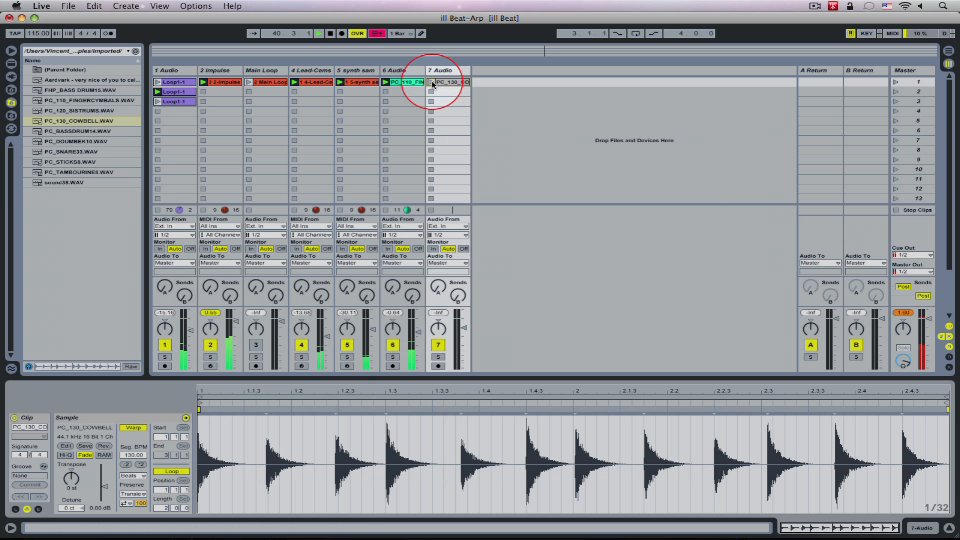This screenshot has height=540, width=960.
Task: Toggle the Follow arrow button
Action: pyautogui.click(x=253, y=33)
